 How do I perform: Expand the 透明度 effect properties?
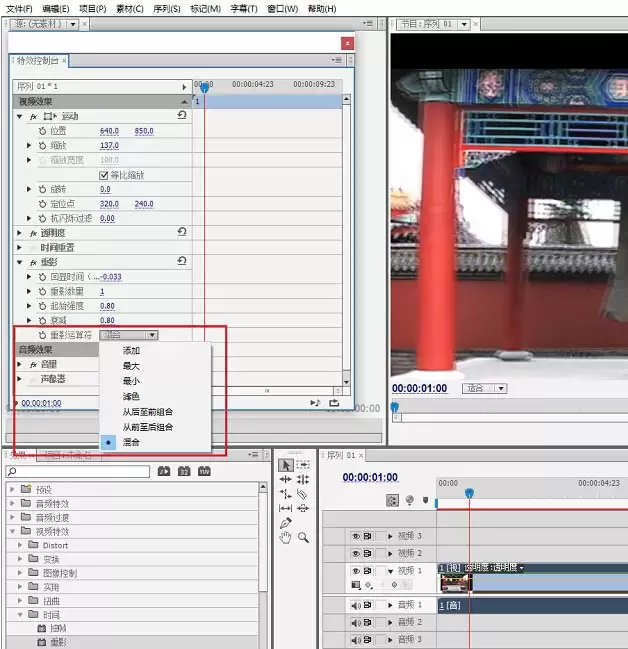point(19,233)
